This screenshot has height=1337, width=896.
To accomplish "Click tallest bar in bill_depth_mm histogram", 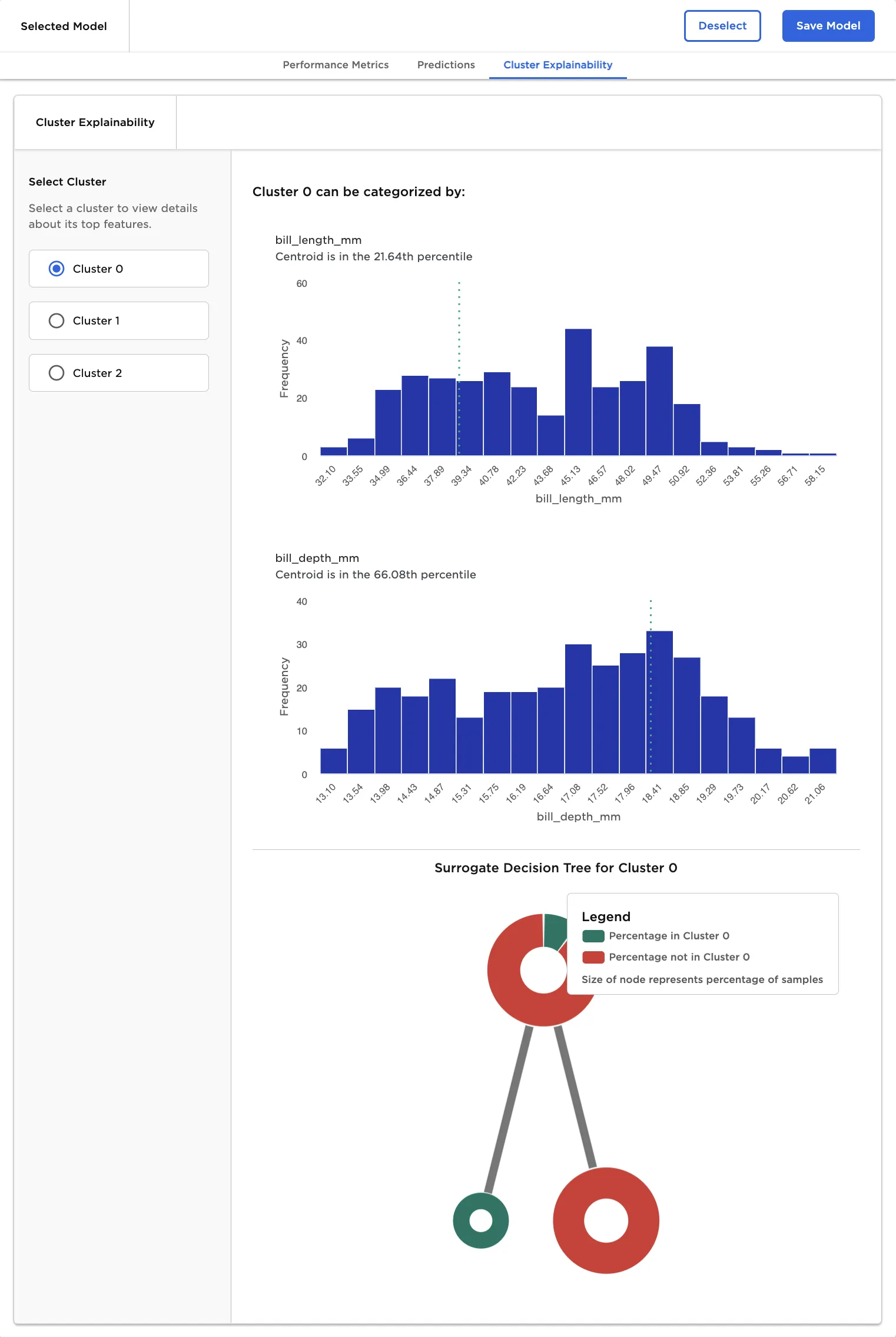I will click(x=659, y=702).
